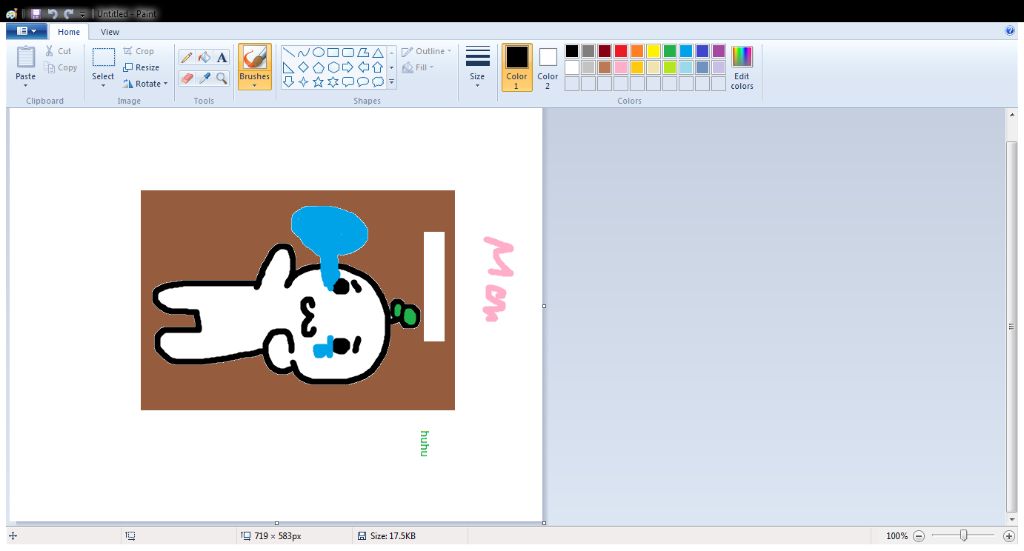Click the Crop button
1024x551 pixels.
point(138,51)
